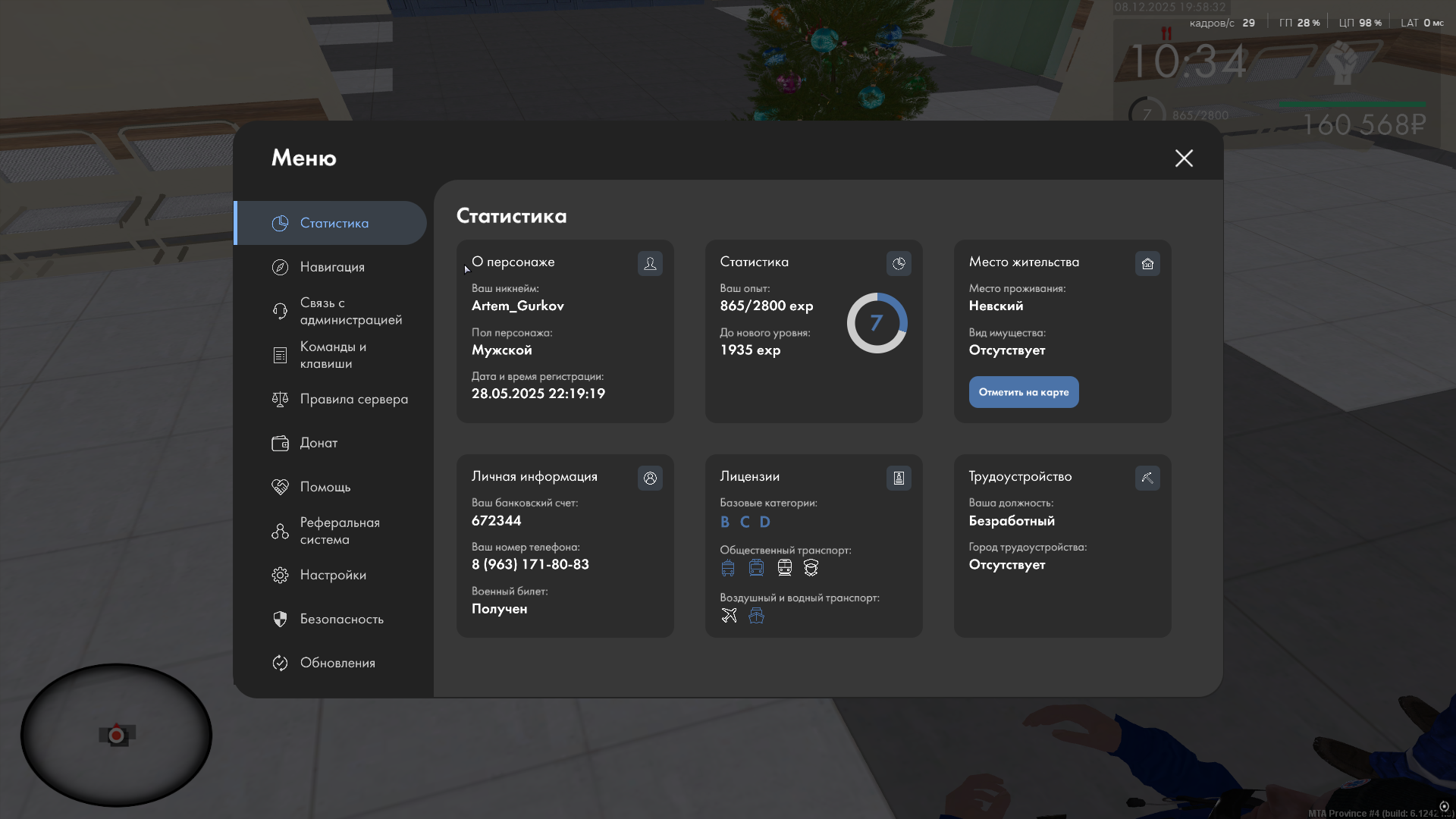The image size is (1456, 819).
Task: Click the level 7 experience progress ring
Action: coord(877,323)
